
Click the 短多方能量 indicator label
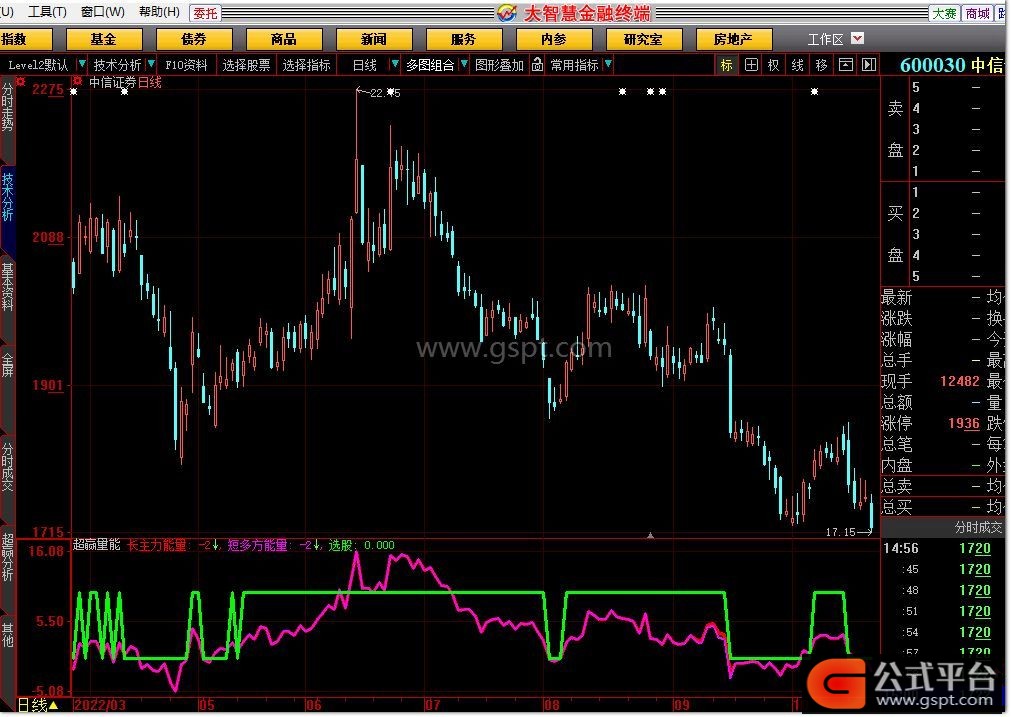point(258,545)
